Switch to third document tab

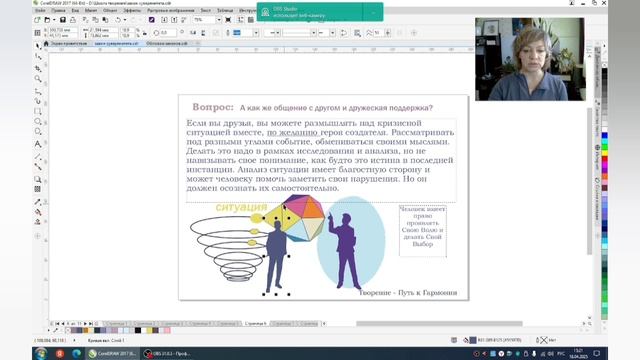click(x=167, y=43)
